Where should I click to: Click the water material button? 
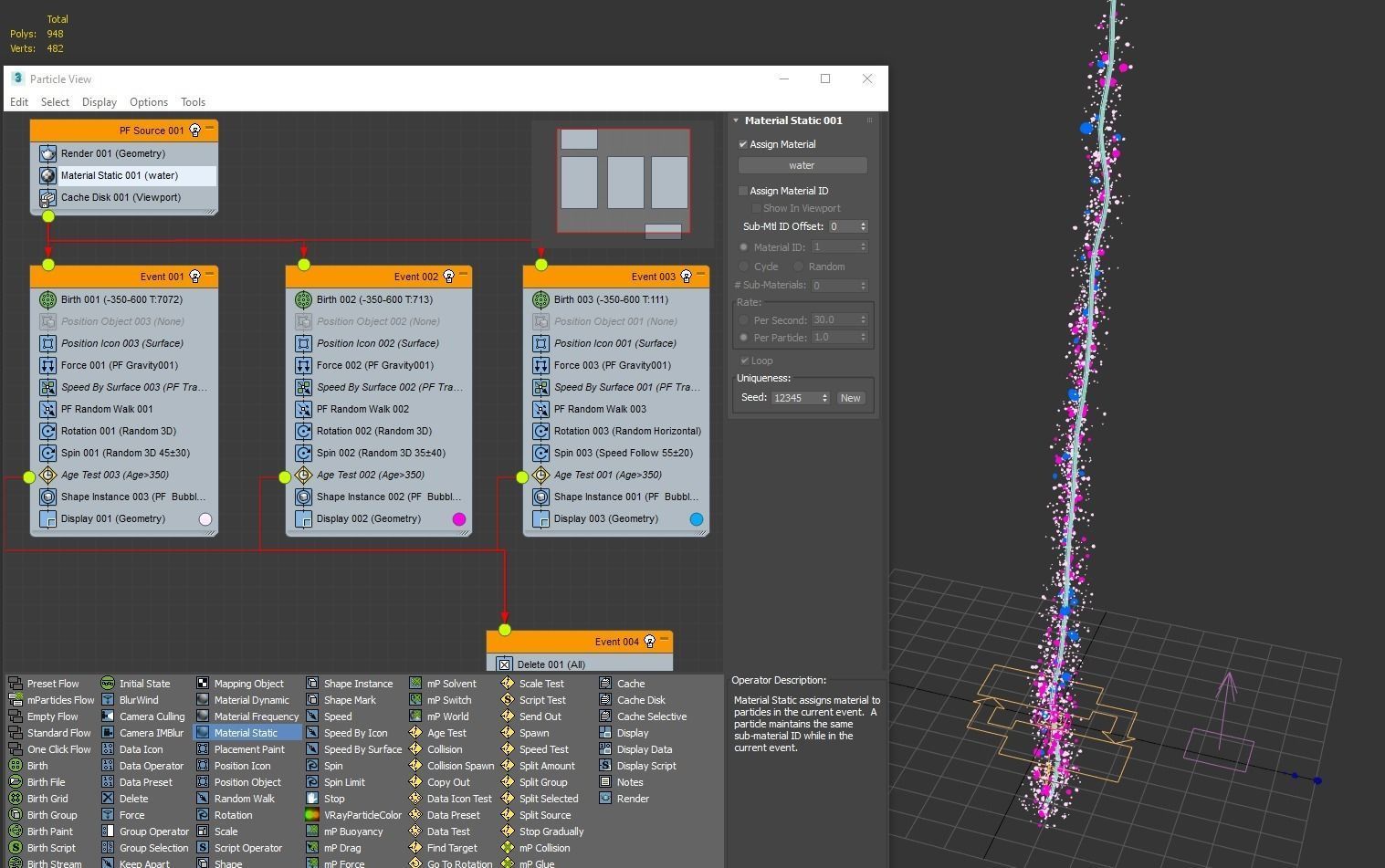[x=803, y=165]
